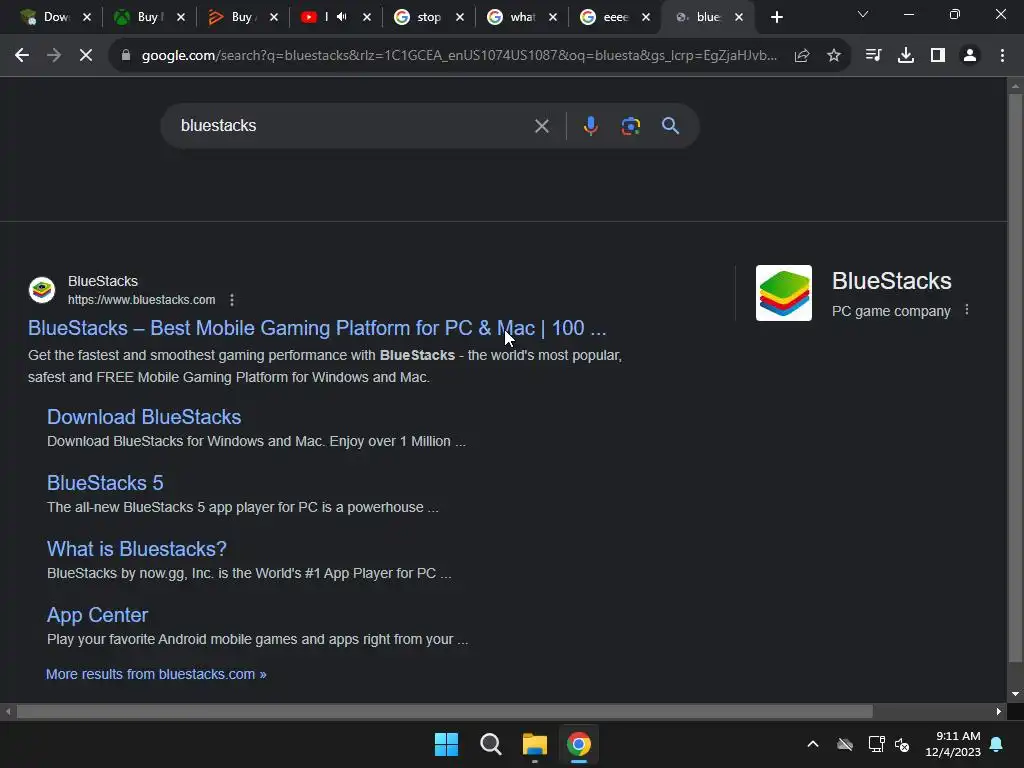This screenshot has height=768, width=1024.
Task: Click the vertical scrollbar thumb
Action: 1015,377
